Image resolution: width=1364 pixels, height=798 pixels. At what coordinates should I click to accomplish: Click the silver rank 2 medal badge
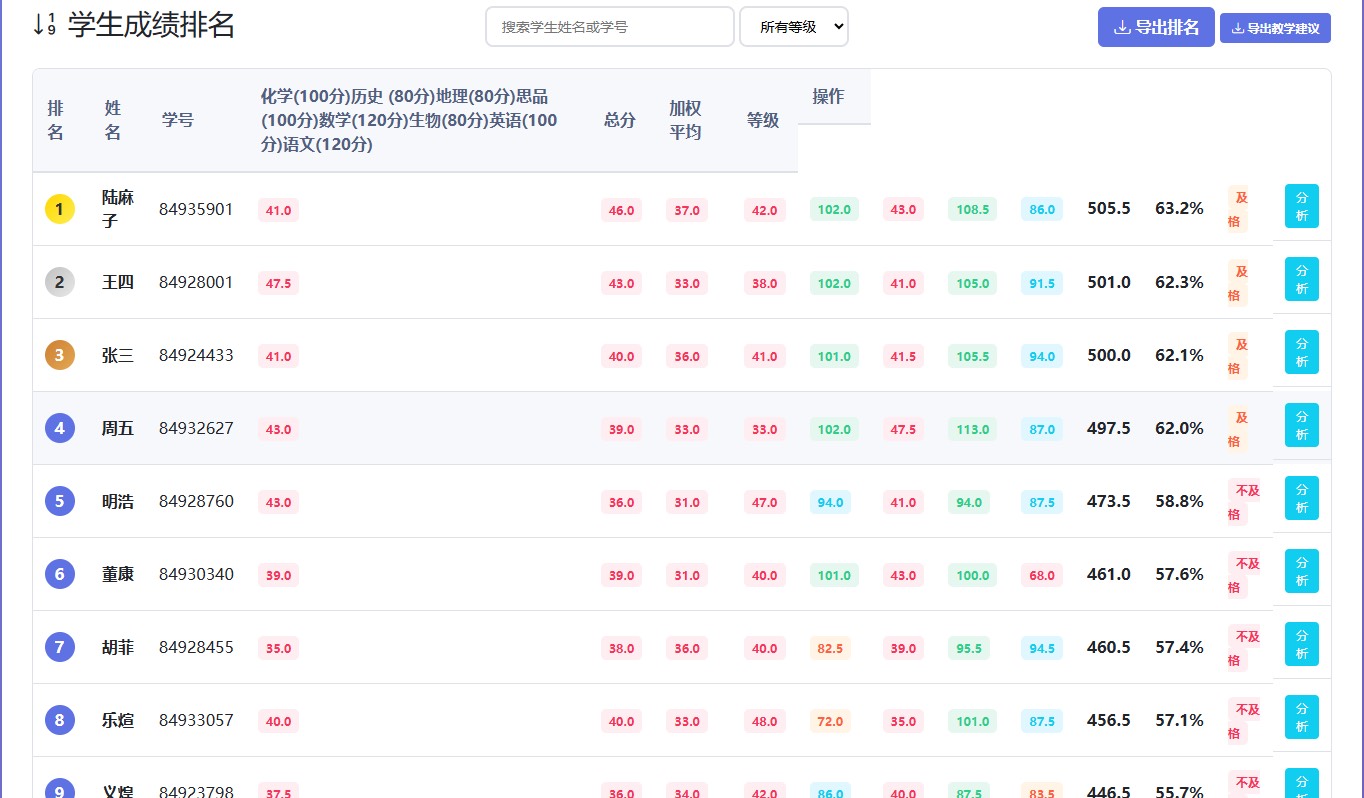[x=60, y=282]
